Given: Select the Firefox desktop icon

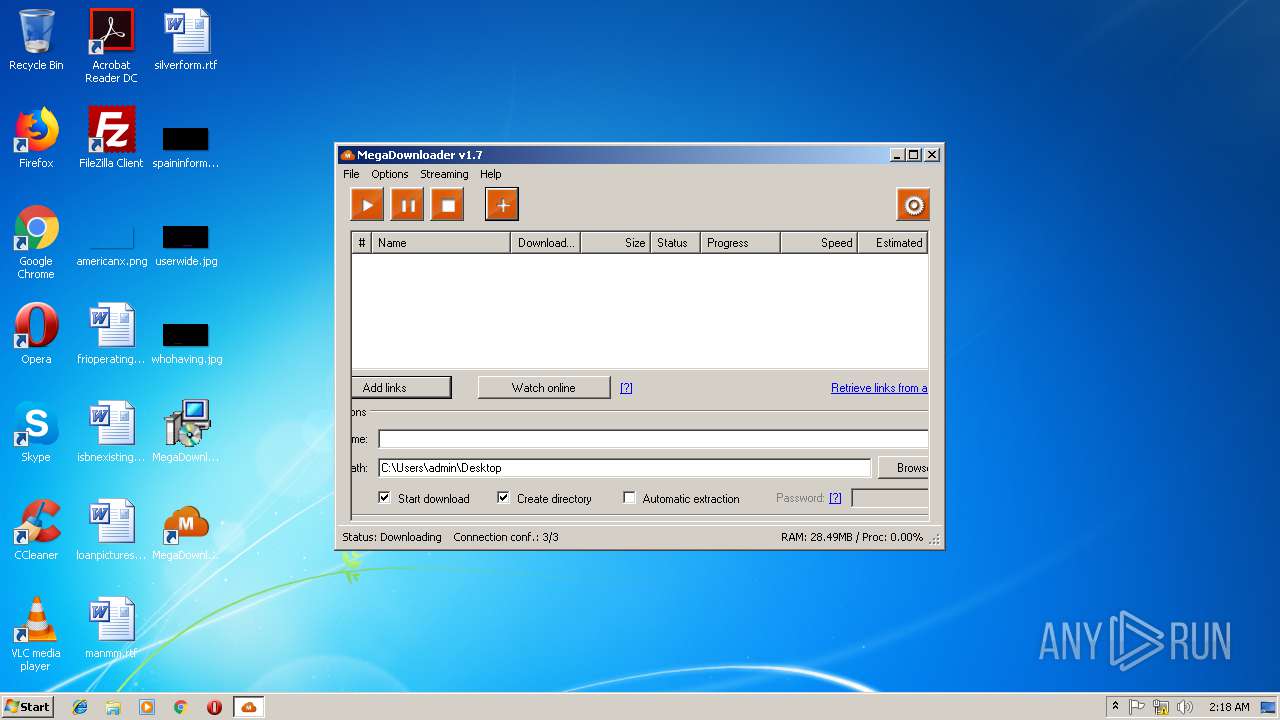Looking at the screenshot, I should 36,138.
